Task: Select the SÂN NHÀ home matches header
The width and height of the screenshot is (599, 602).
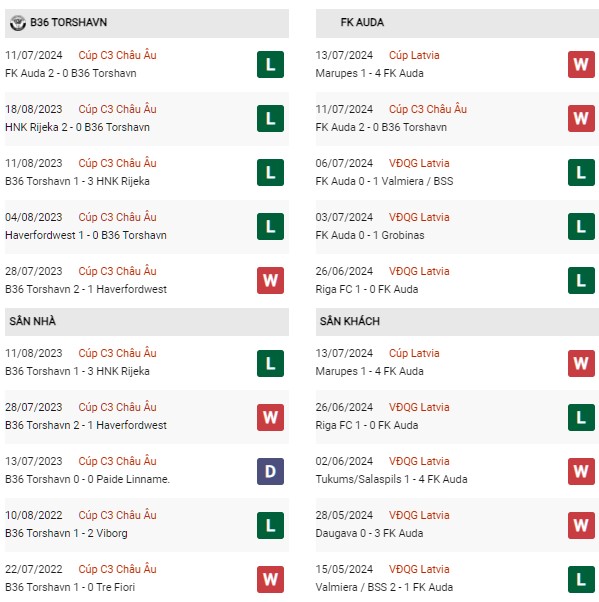Action: pos(147,322)
